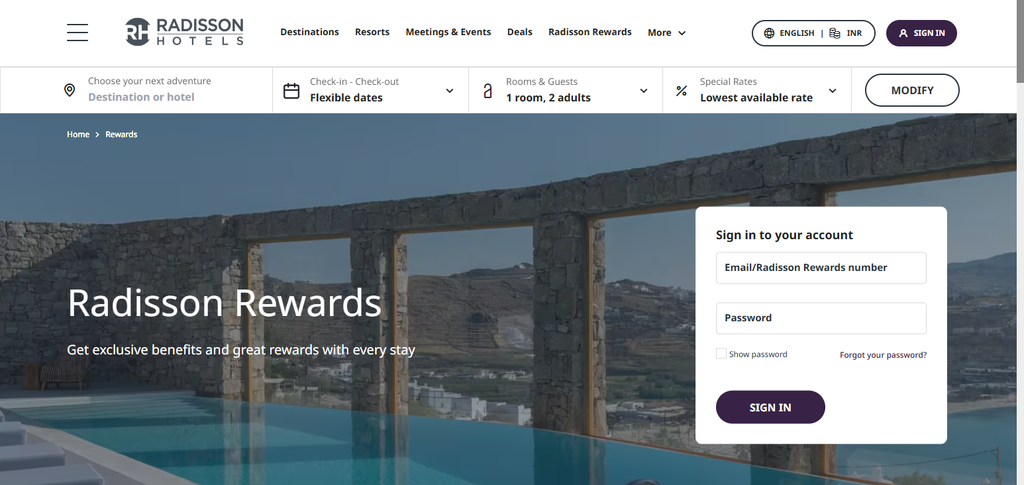Open the Deals menu item

coord(520,32)
